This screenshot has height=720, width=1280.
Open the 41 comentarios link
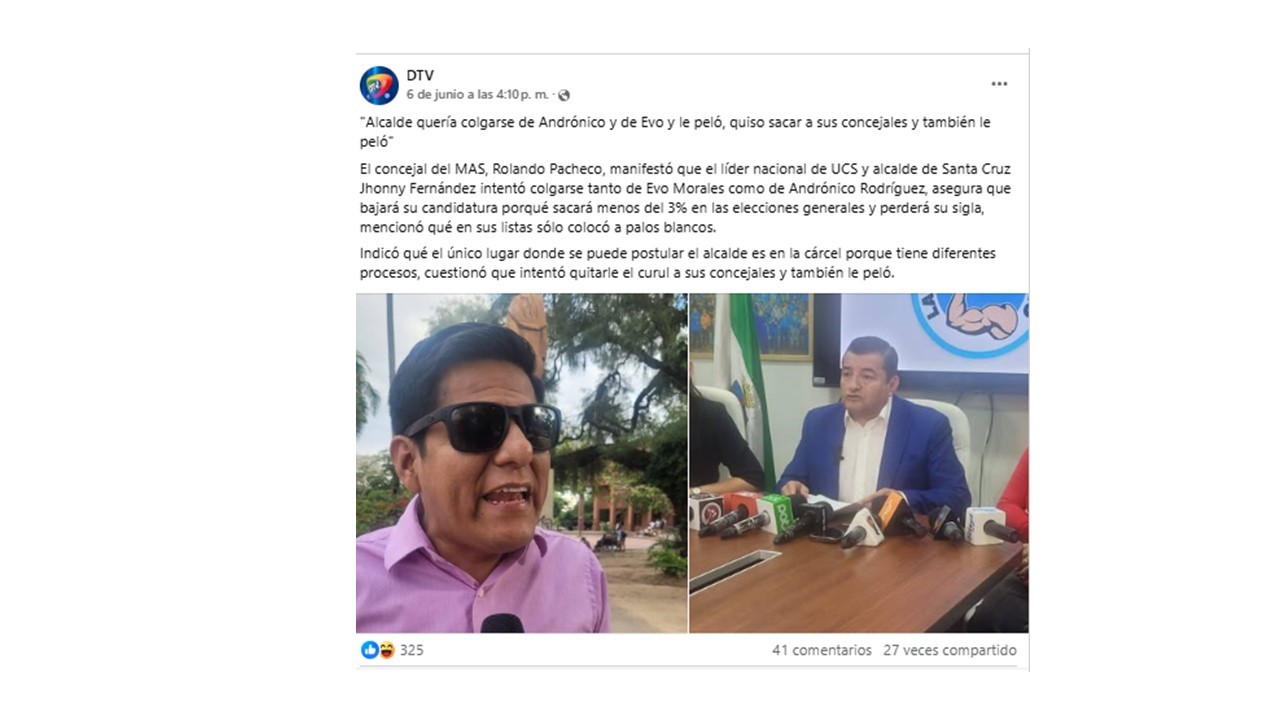coord(822,650)
